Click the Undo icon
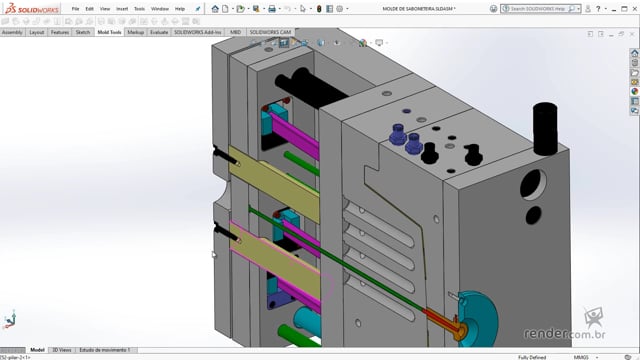The width and height of the screenshot is (640, 360). pyautogui.click(x=287, y=9)
